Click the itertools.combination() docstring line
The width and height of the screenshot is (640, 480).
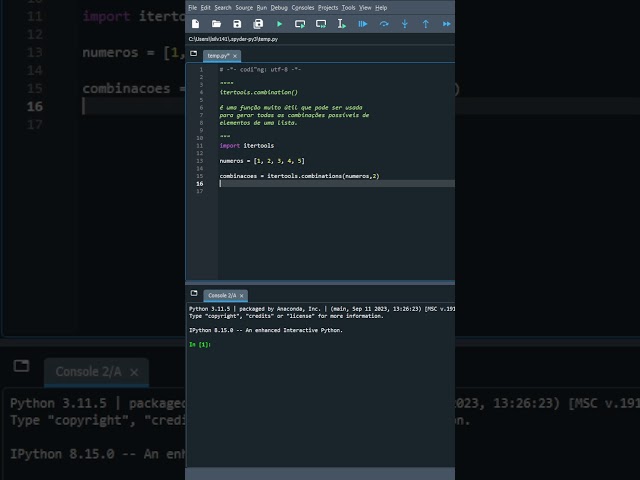(x=259, y=92)
